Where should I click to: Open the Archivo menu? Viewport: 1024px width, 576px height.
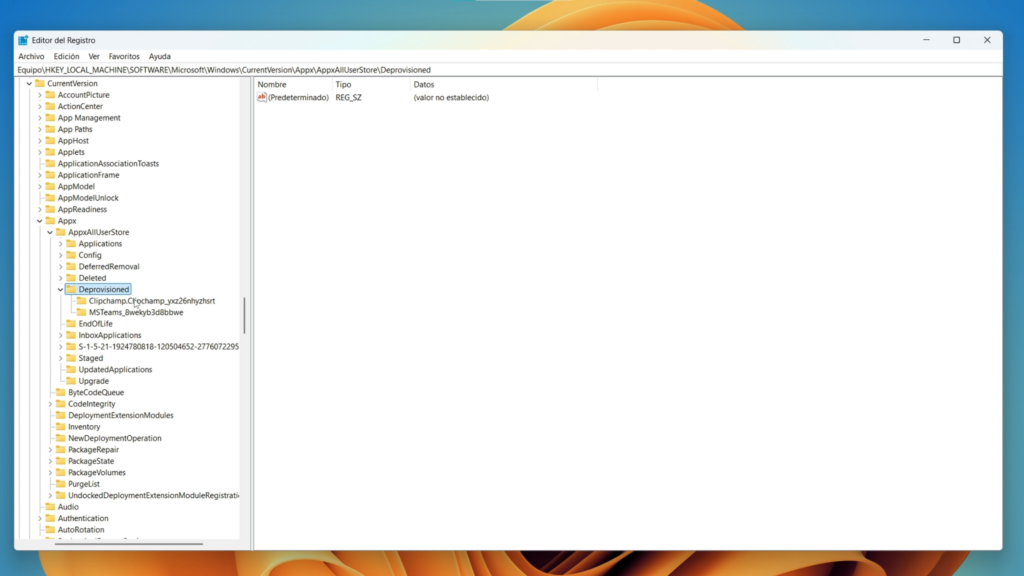[31, 57]
